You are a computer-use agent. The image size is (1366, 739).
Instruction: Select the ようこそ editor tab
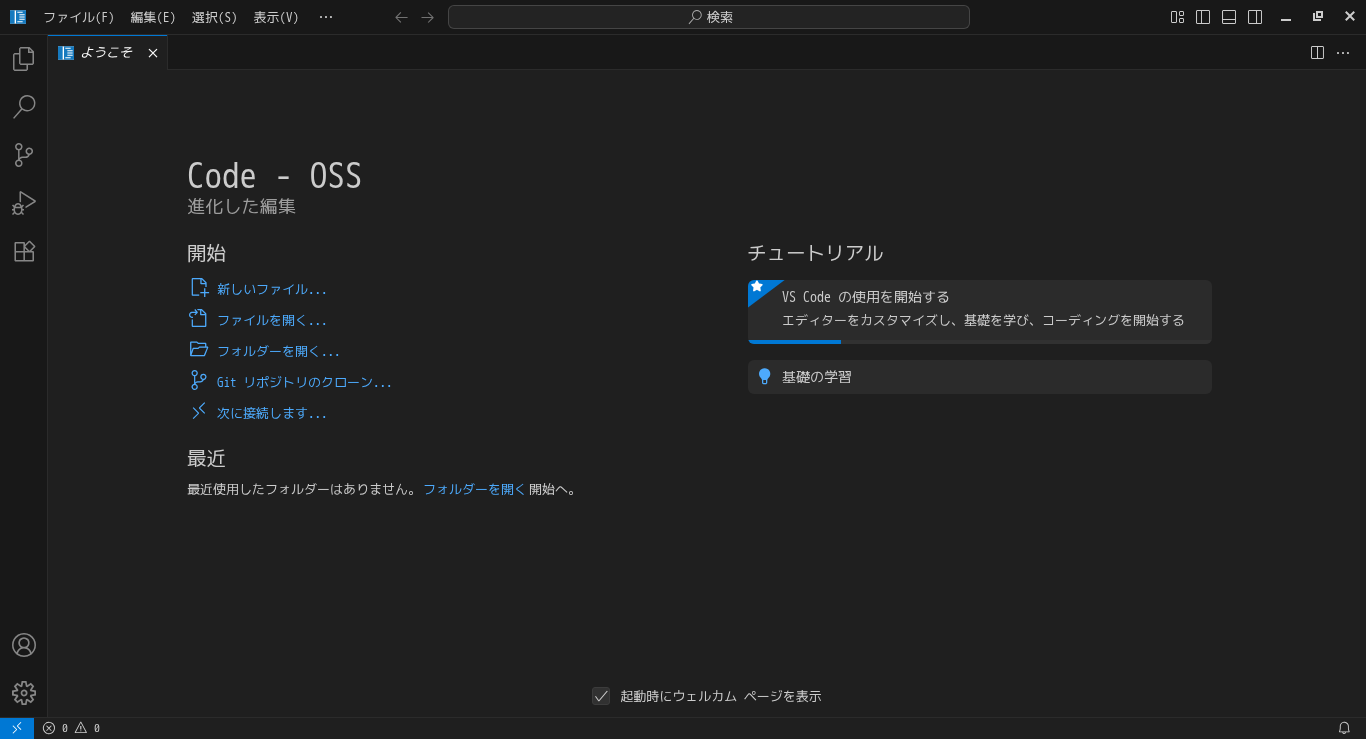pyautogui.click(x=108, y=53)
